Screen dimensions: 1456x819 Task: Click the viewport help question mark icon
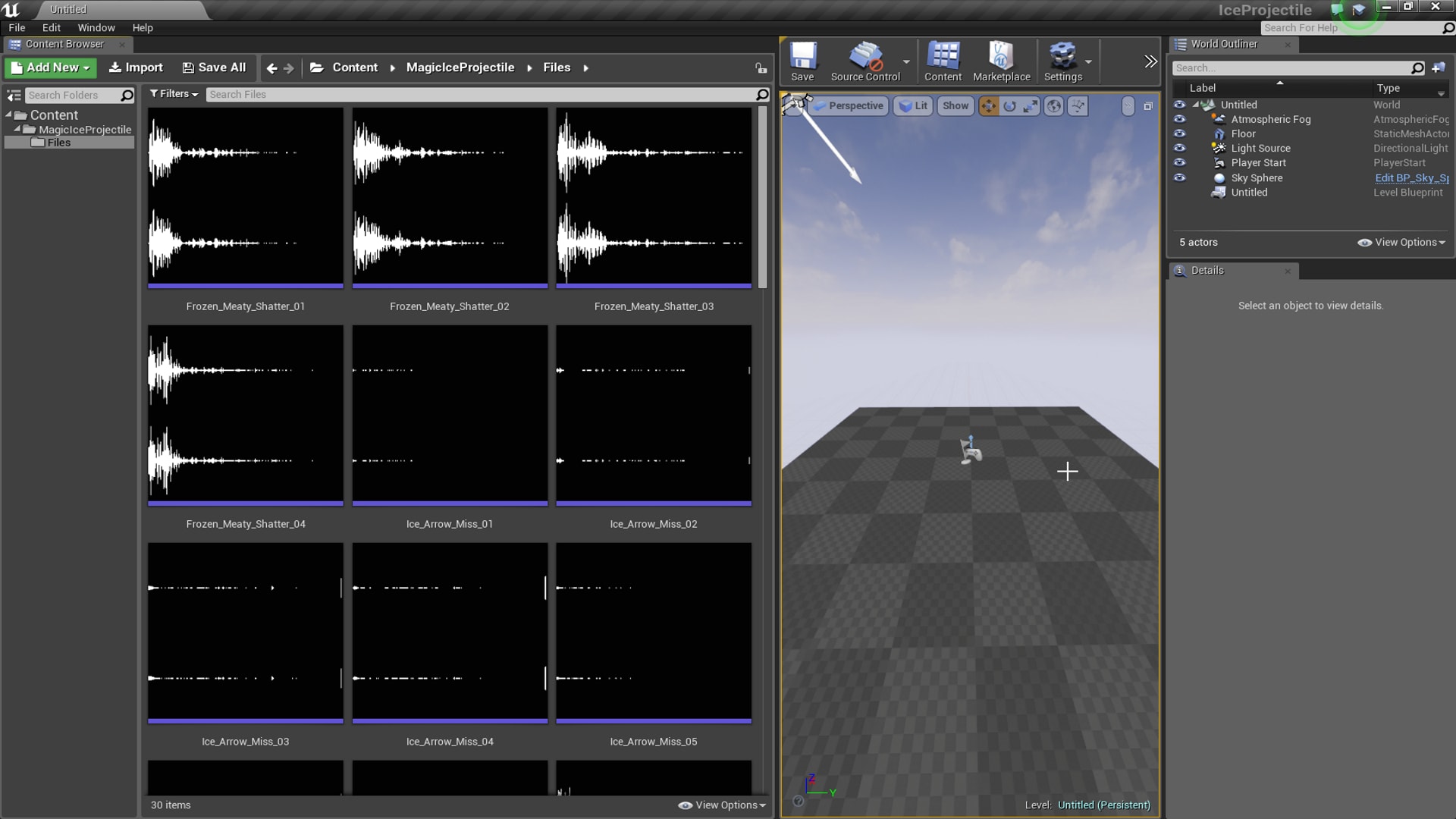coord(798,801)
